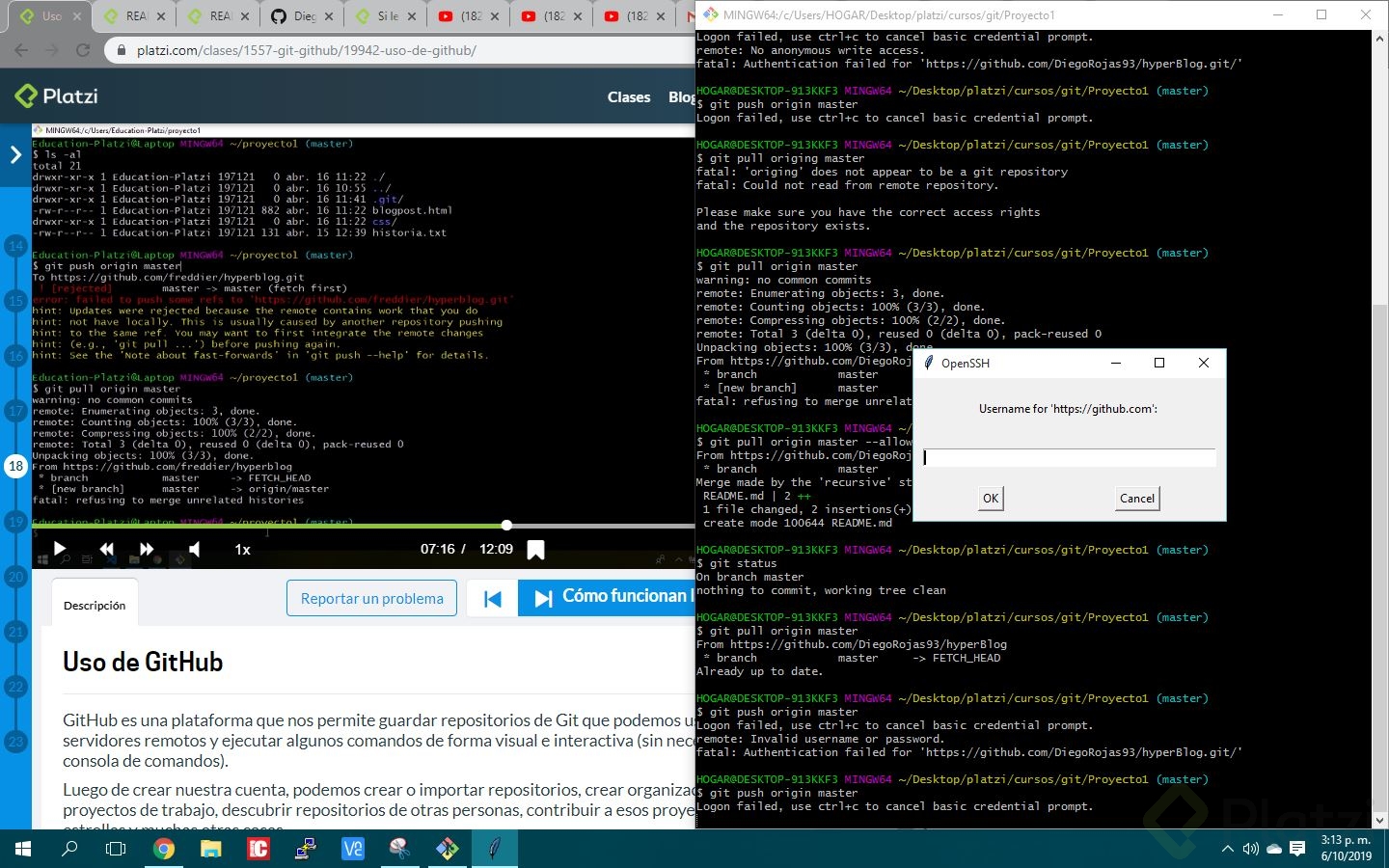This screenshot has height=868, width=1389.
Task: Open the Snipping Tool on the taskbar
Action: click(x=399, y=849)
